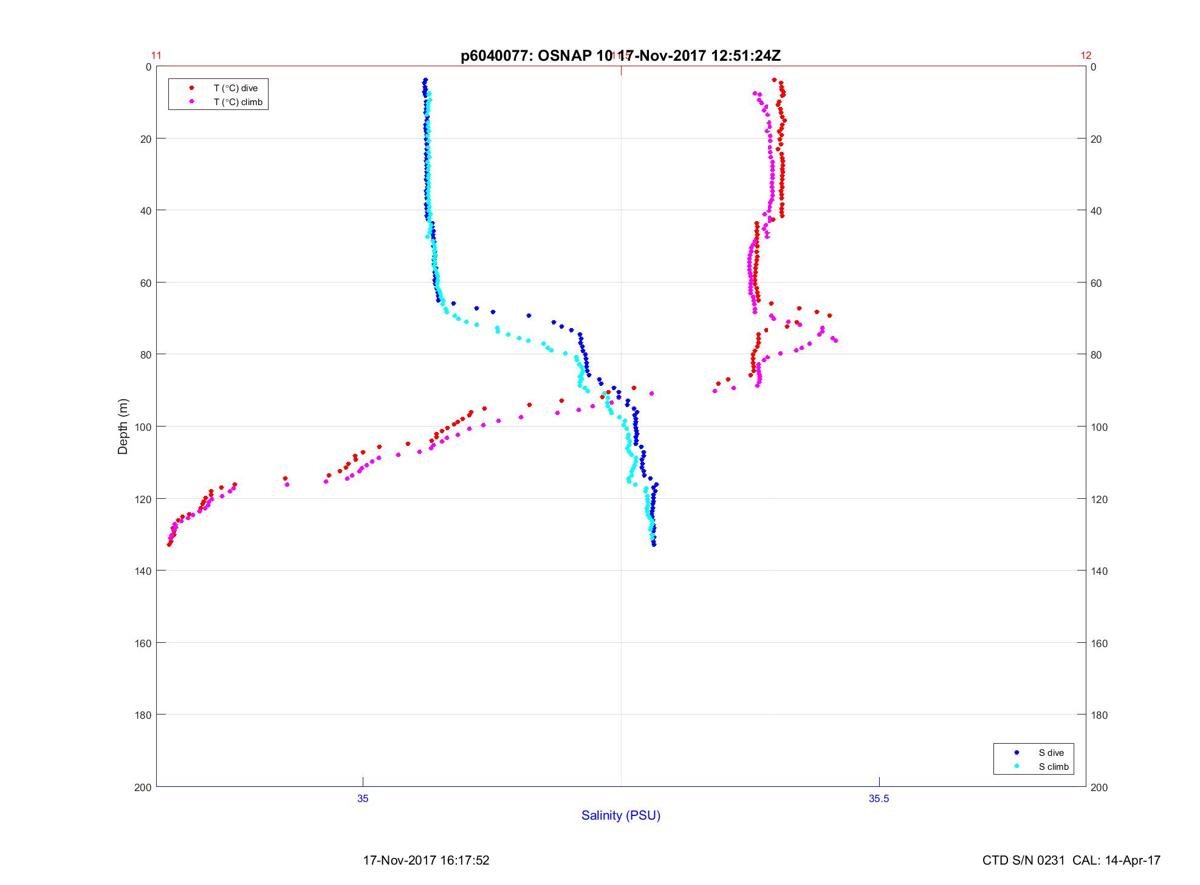Click the red temperature tick label 11
Image resolution: width=1200 pixels, height=885 pixels.
pyautogui.click(x=156, y=56)
